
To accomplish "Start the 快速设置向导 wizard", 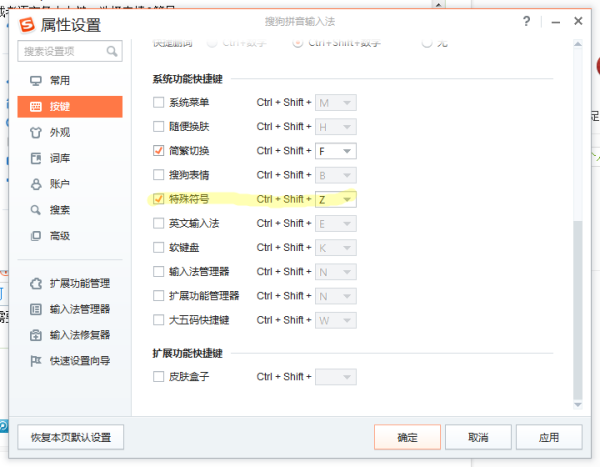I will (x=70, y=361).
